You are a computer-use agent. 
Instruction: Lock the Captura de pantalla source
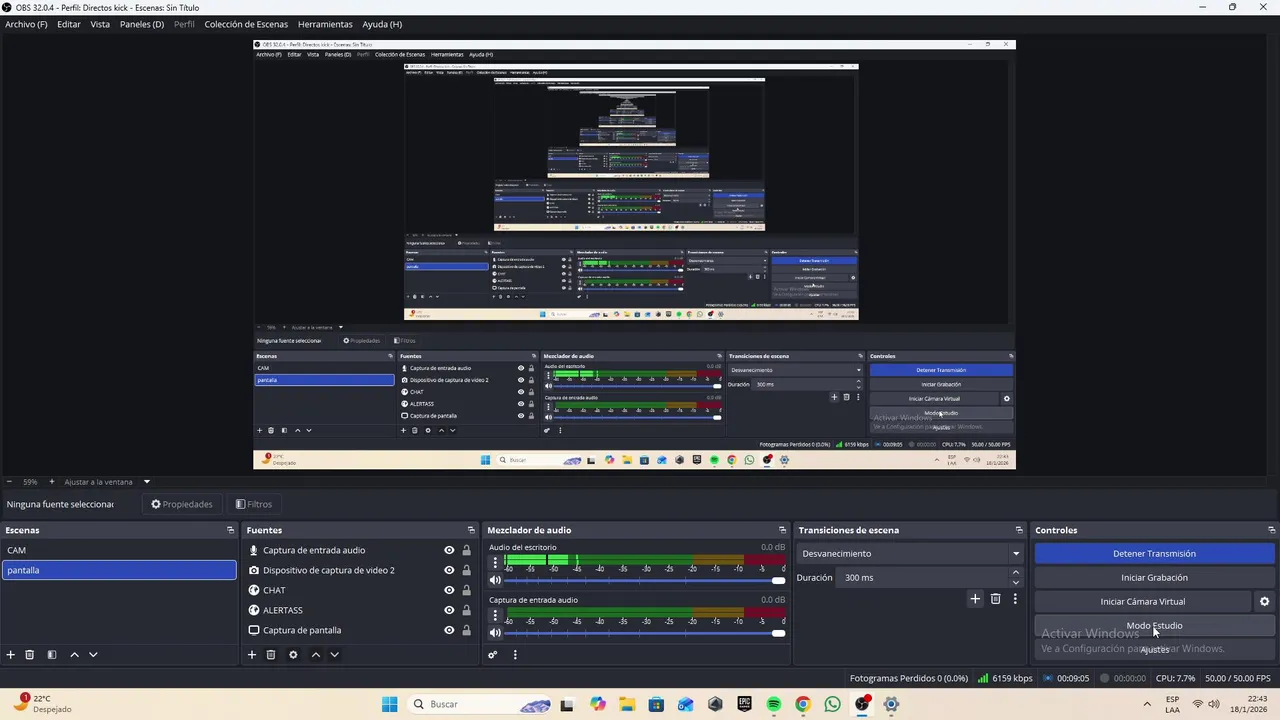point(466,630)
